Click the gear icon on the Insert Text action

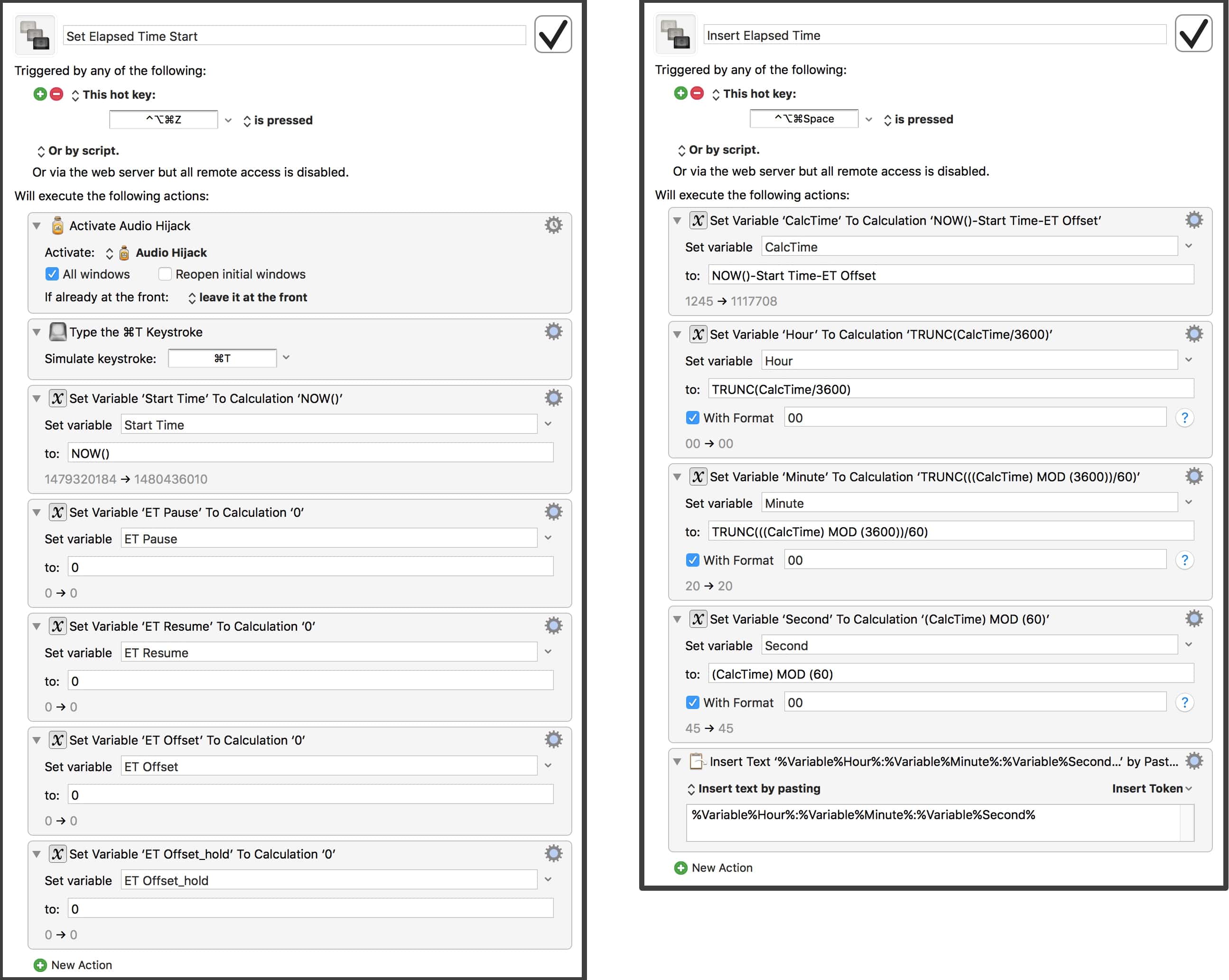click(1194, 761)
